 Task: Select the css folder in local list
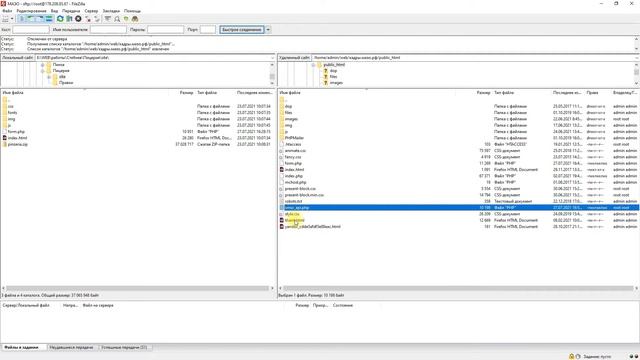(x=11, y=106)
